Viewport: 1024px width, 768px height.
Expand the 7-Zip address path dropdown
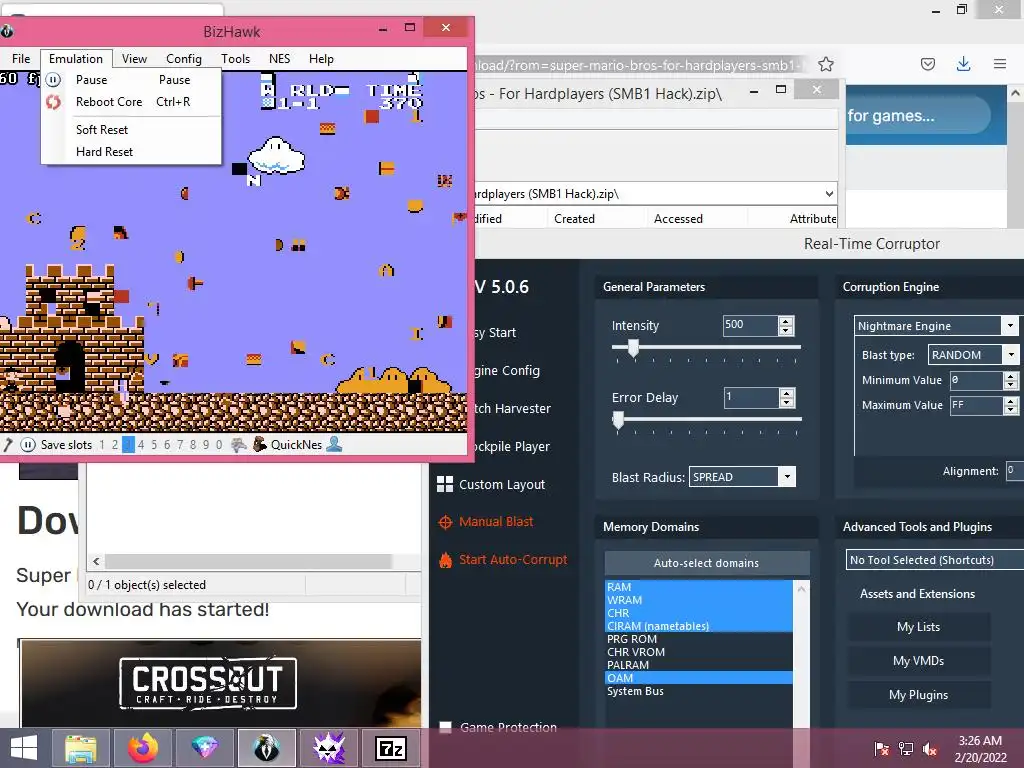[829, 193]
